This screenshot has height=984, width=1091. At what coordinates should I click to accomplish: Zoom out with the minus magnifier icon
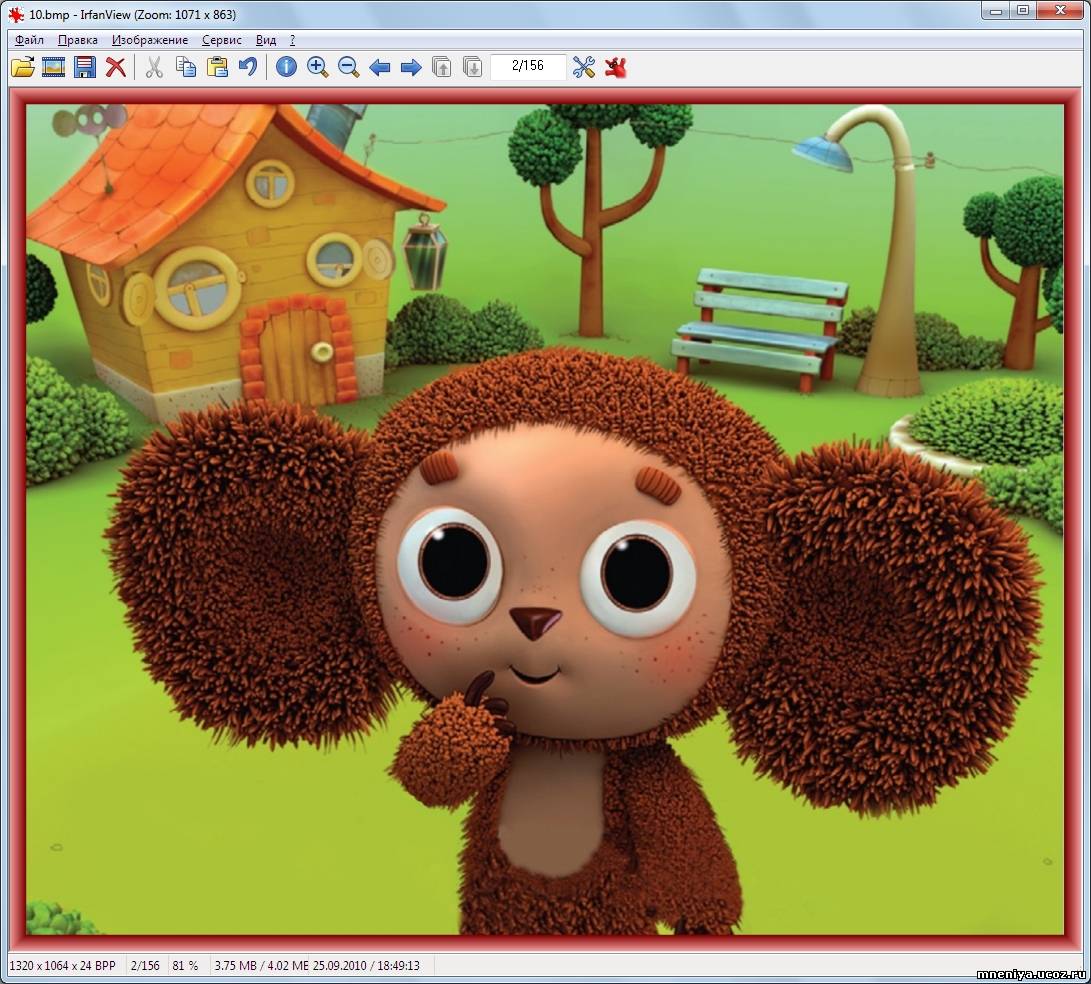(x=349, y=67)
